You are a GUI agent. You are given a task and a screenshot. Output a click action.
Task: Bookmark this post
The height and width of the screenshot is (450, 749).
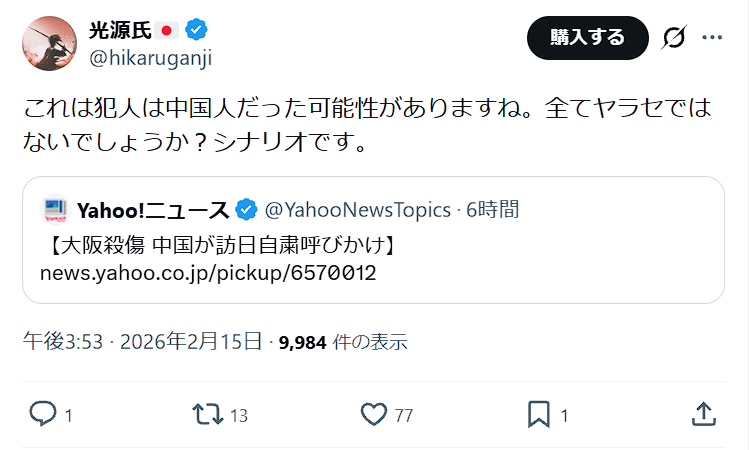[539, 414]
